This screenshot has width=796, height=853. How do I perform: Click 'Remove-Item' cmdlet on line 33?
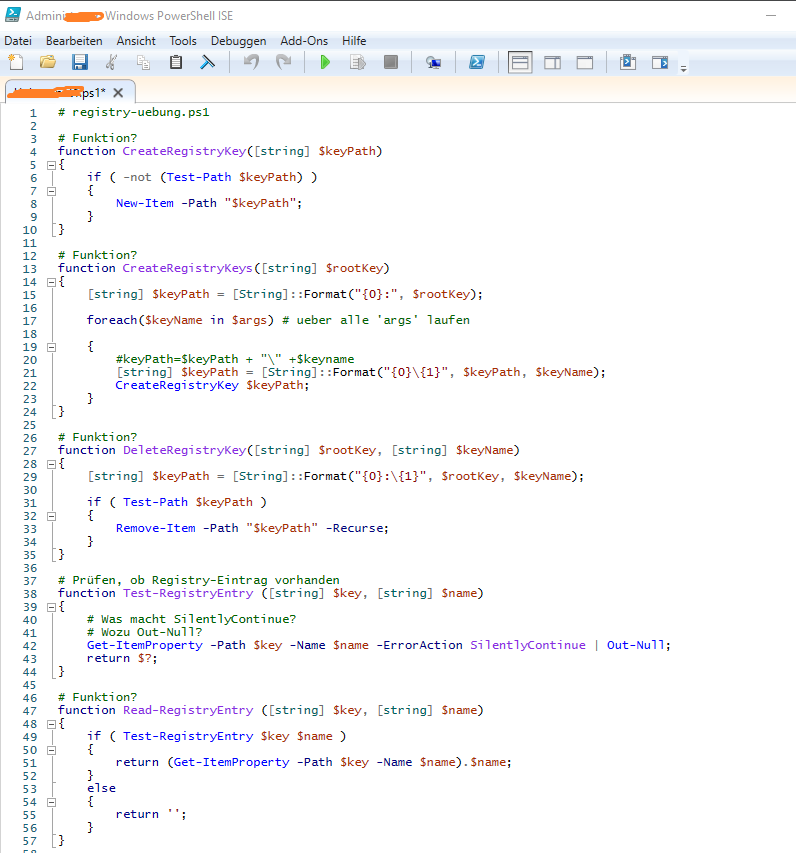156,528
